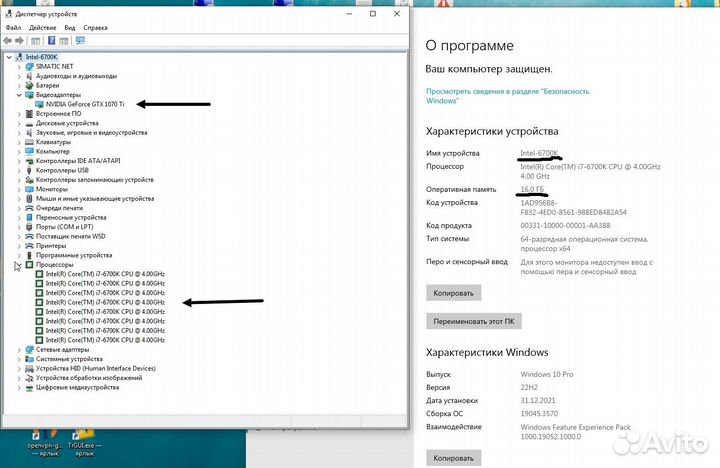Expand Аудиовходы и аудиовыходы
Image resolution: width=720 pixels, height=468 pixels.
click(19, 76)
